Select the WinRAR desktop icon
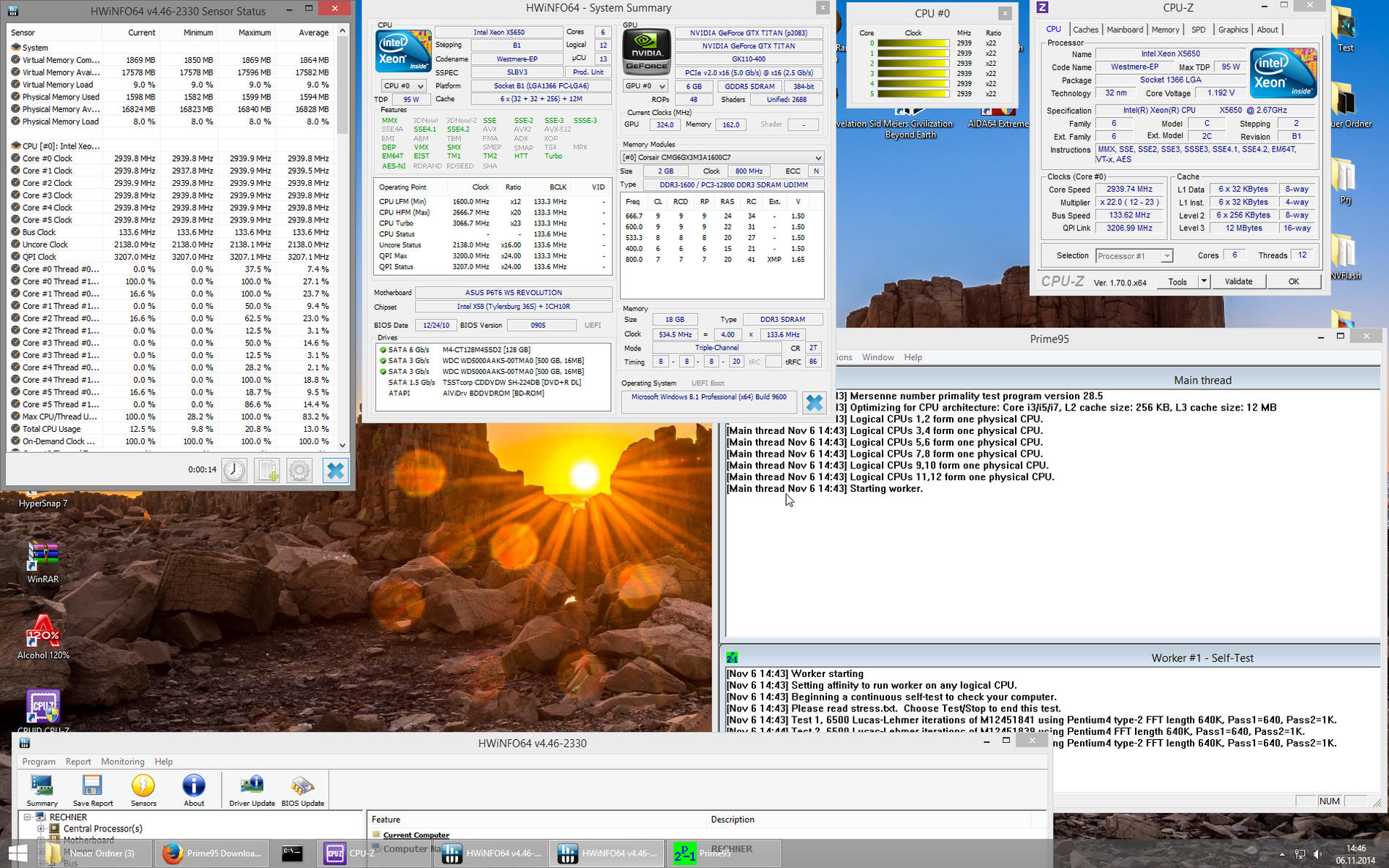Screen dimensions: 1389x868 tap(42, 563)
